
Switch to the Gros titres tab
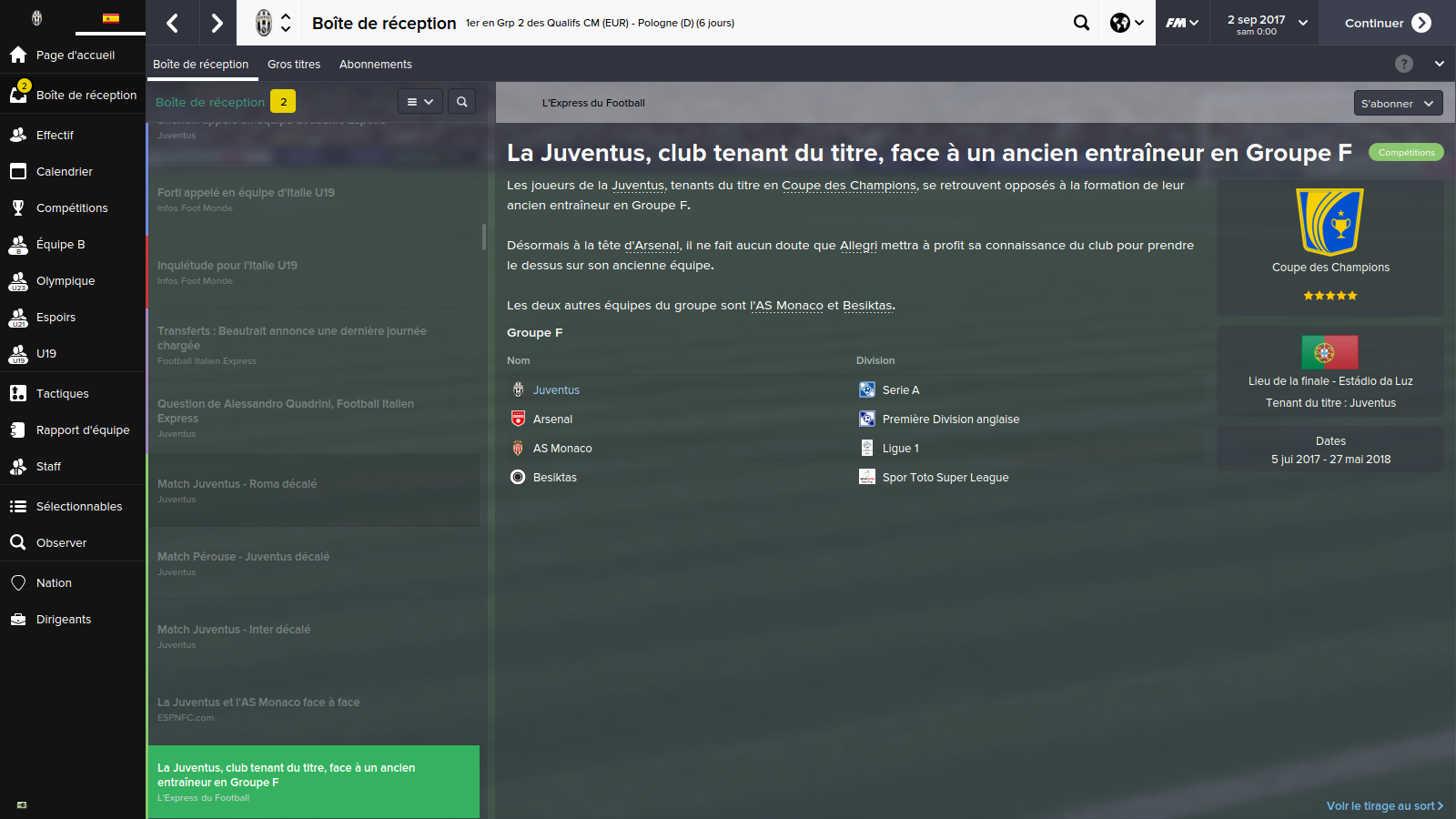[294, 65]
